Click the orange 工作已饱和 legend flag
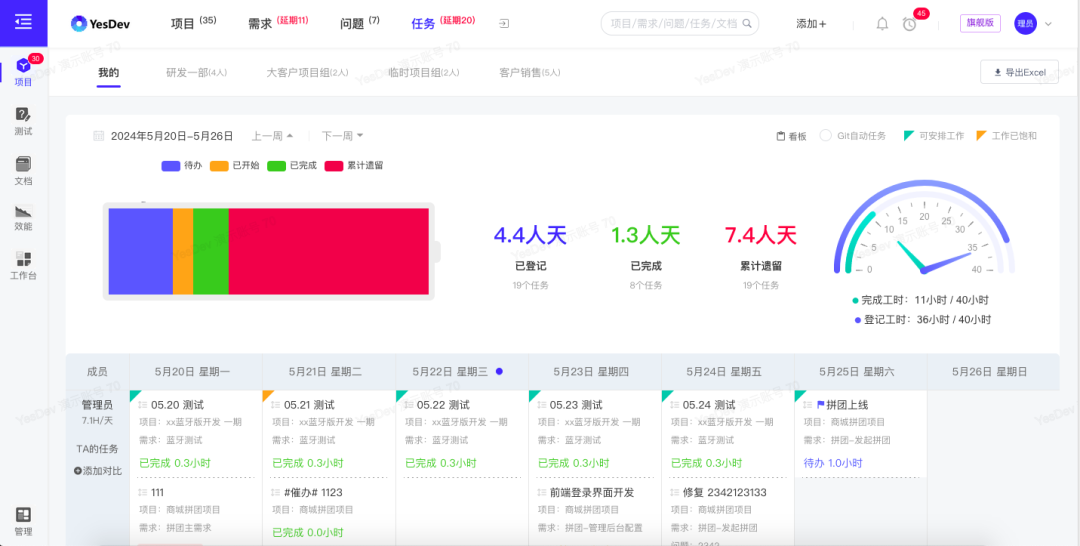 (x=981, y=135)
